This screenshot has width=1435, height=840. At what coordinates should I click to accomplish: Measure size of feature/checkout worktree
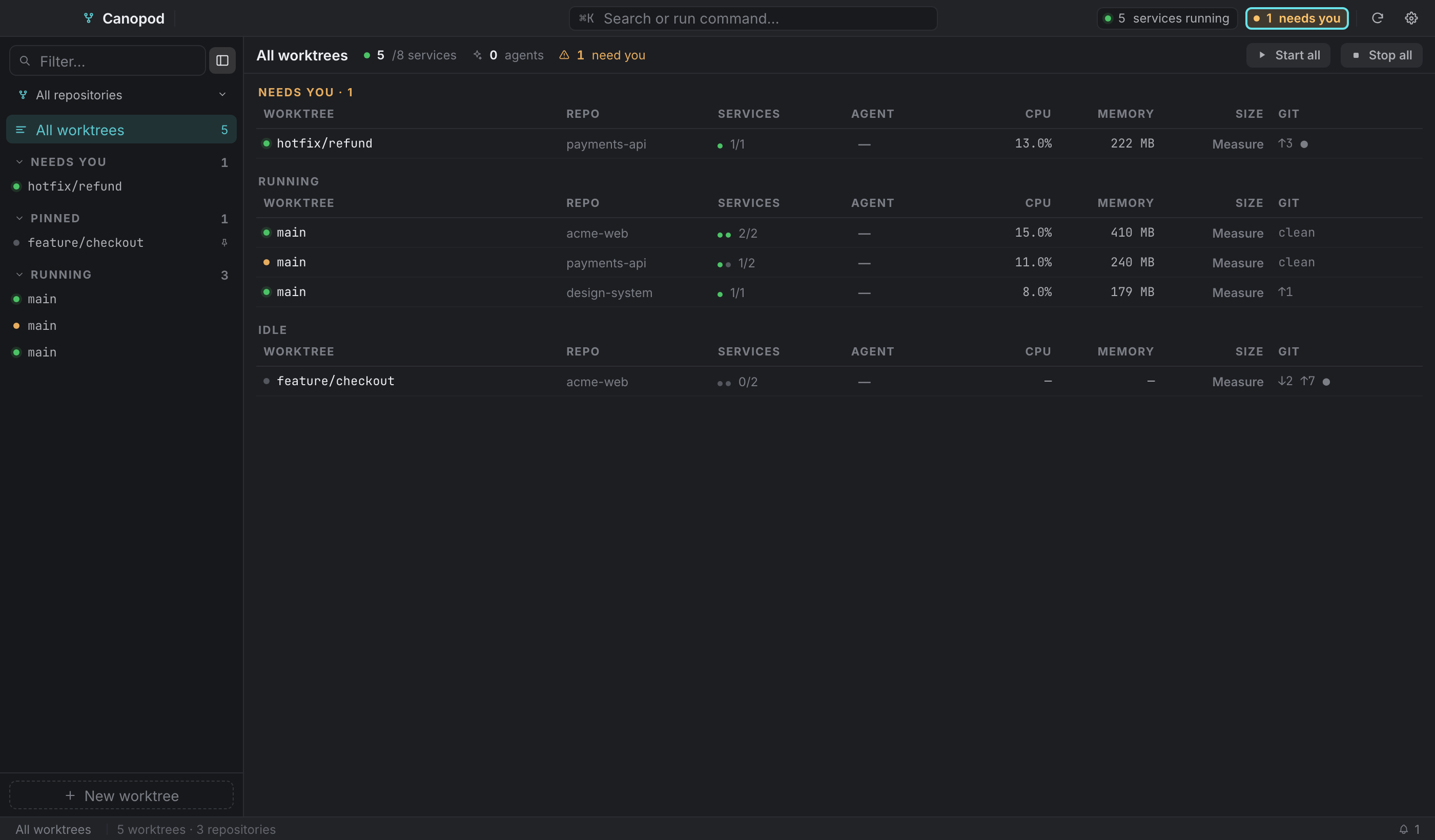[1237, 382]
